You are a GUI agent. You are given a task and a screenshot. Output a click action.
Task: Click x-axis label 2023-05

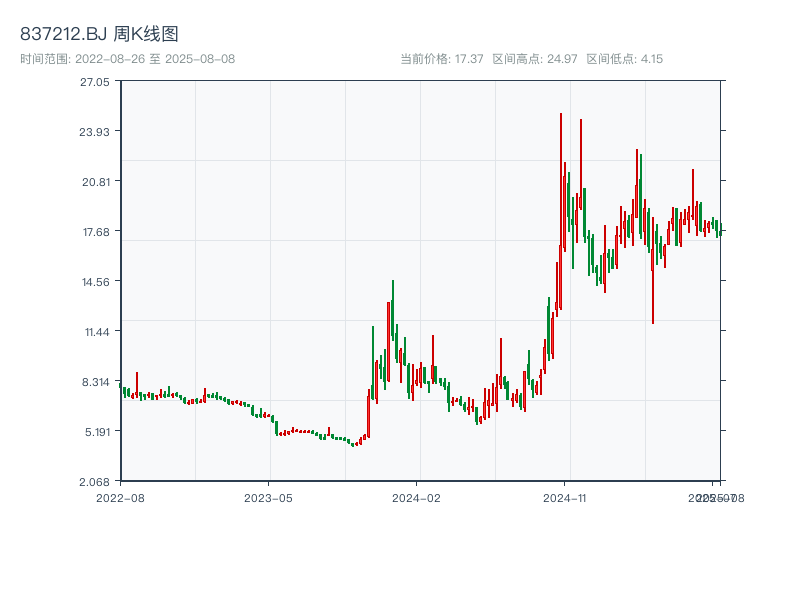click(x=268, y=498)
